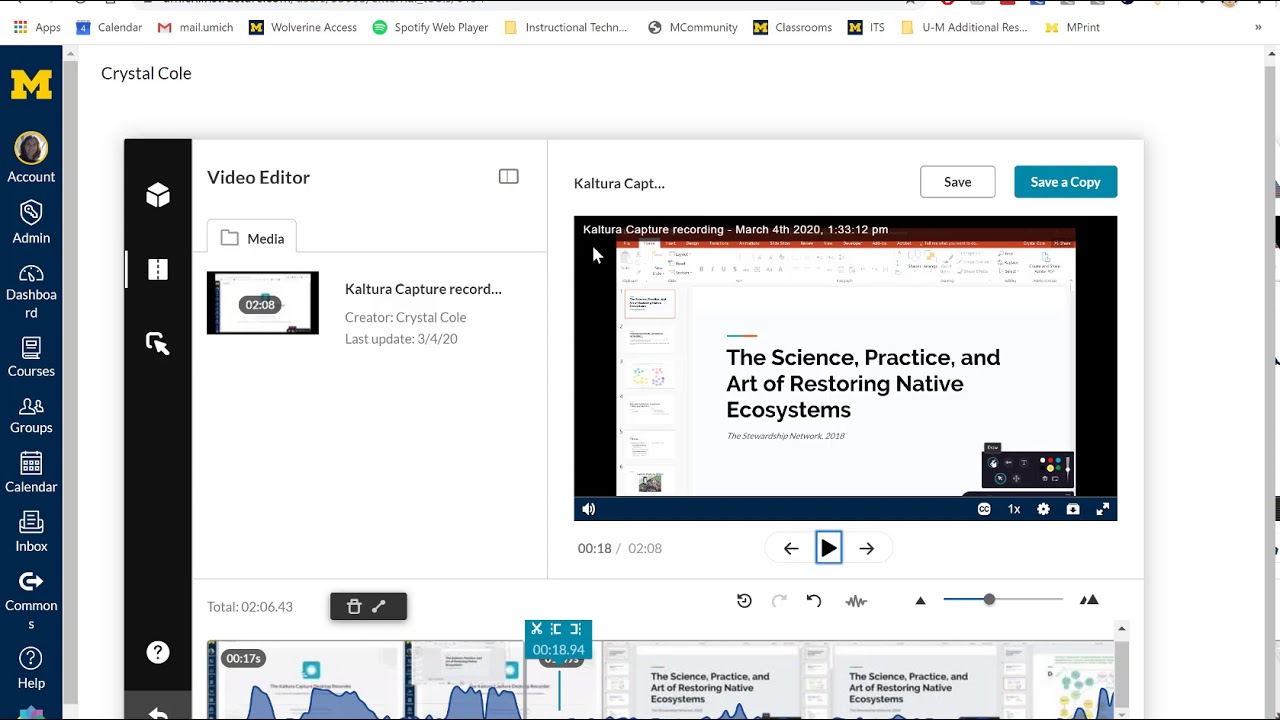Delete the selected timeline segment
The width and height of the screenshot is (1280, 720).
tap(354, 606)
